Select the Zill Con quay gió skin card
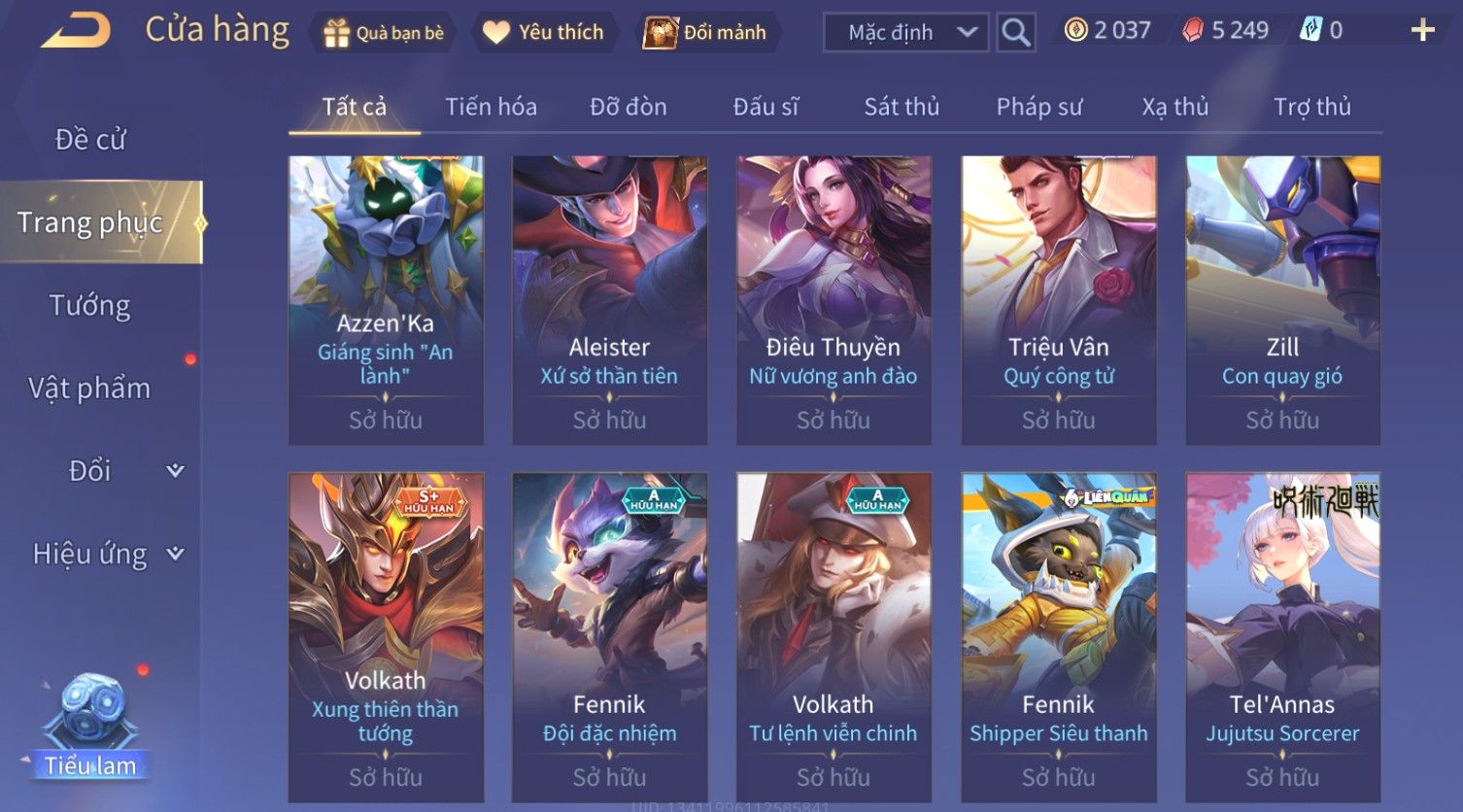 tap(1282, 300)
